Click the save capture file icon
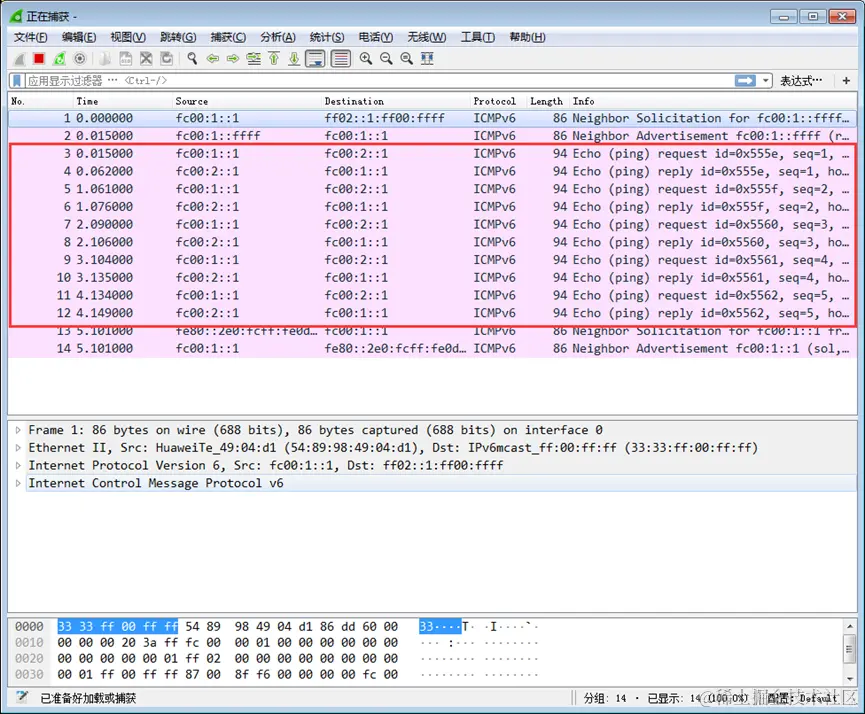 126,58
